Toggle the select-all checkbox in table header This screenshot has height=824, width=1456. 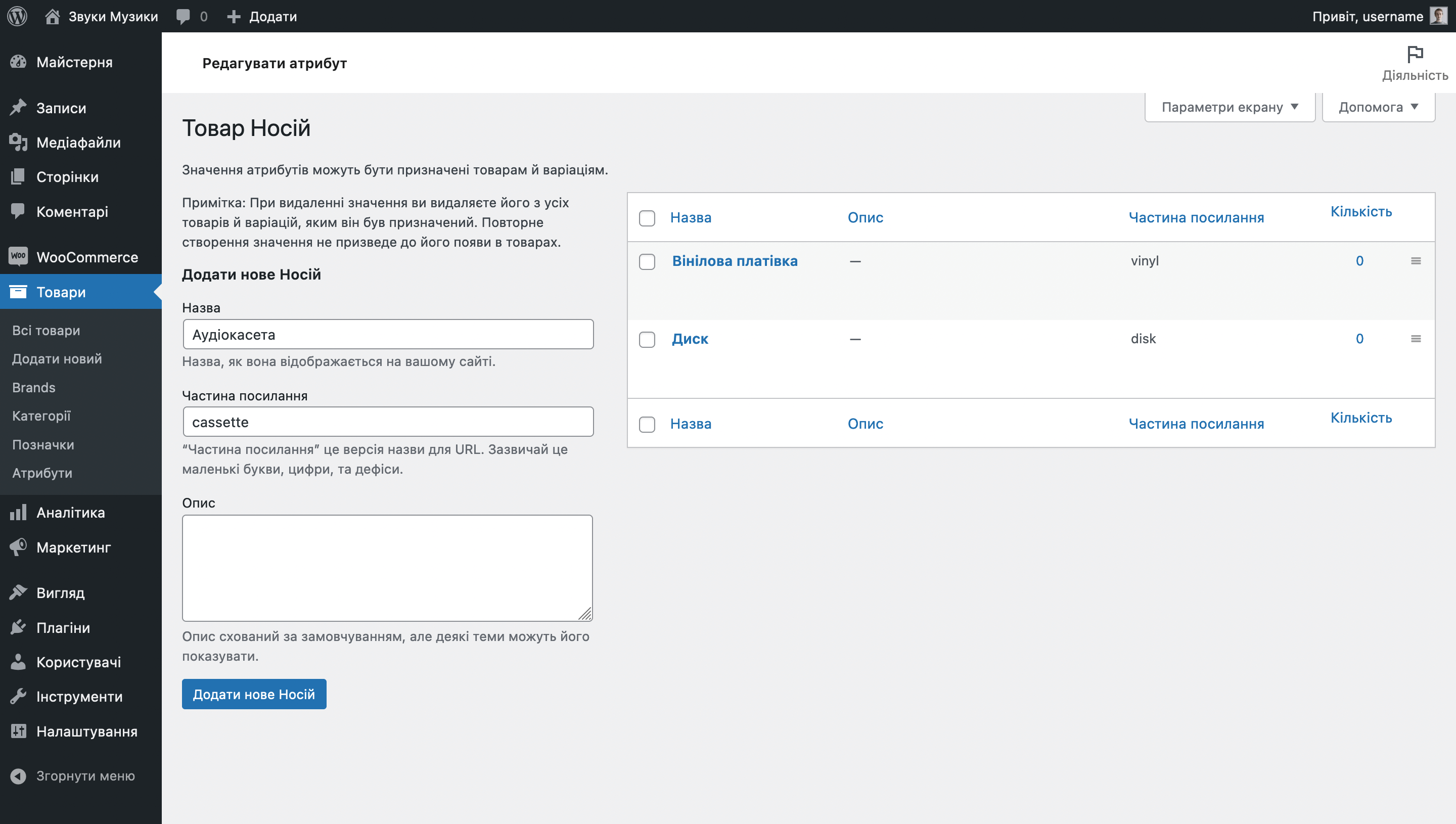(x=647, y=218)
